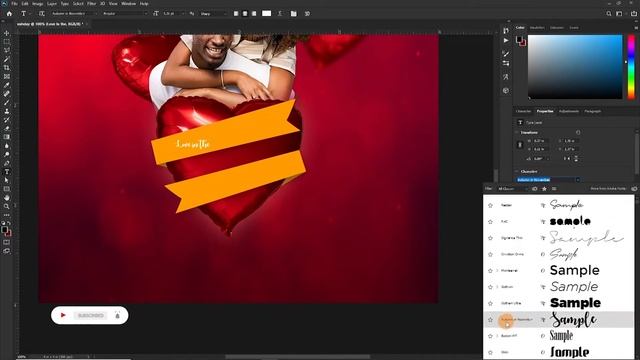This screenshot has height=360, width=640.
Task: Click the Love in the text on ribbon
Action: point(193,144)
